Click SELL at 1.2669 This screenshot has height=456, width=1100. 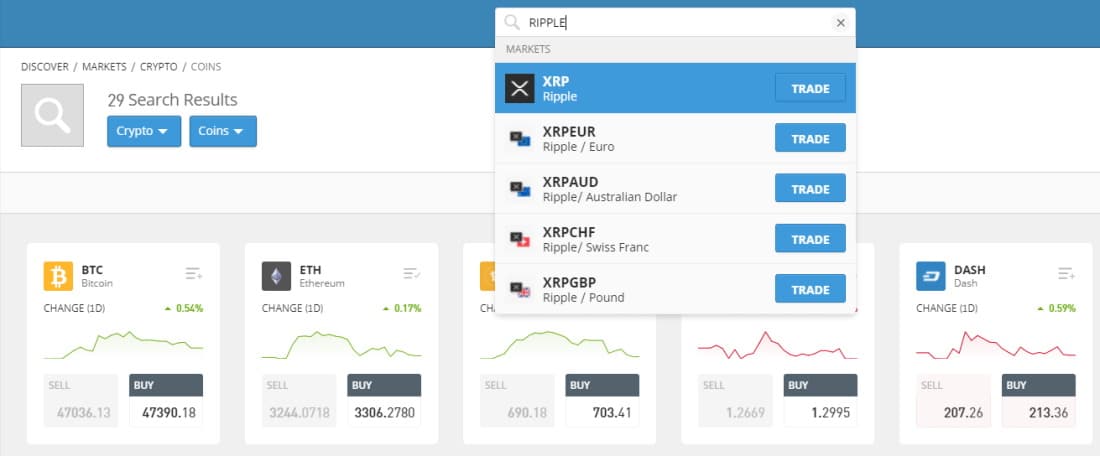(735, 401)
